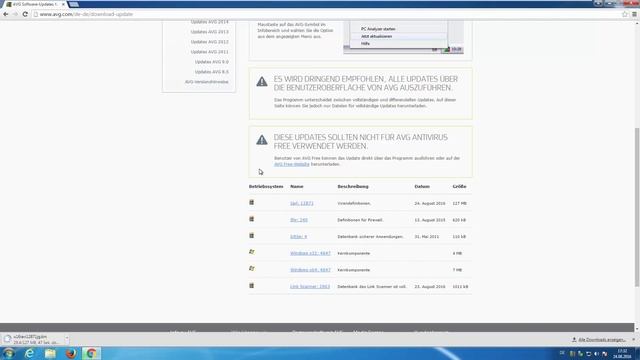Image resolution: width=640 pixels, height=360 pixels.
Task: Open Updates AVG 2013 sidebar link
Action: pyautogui.click(x=209, y=32)
